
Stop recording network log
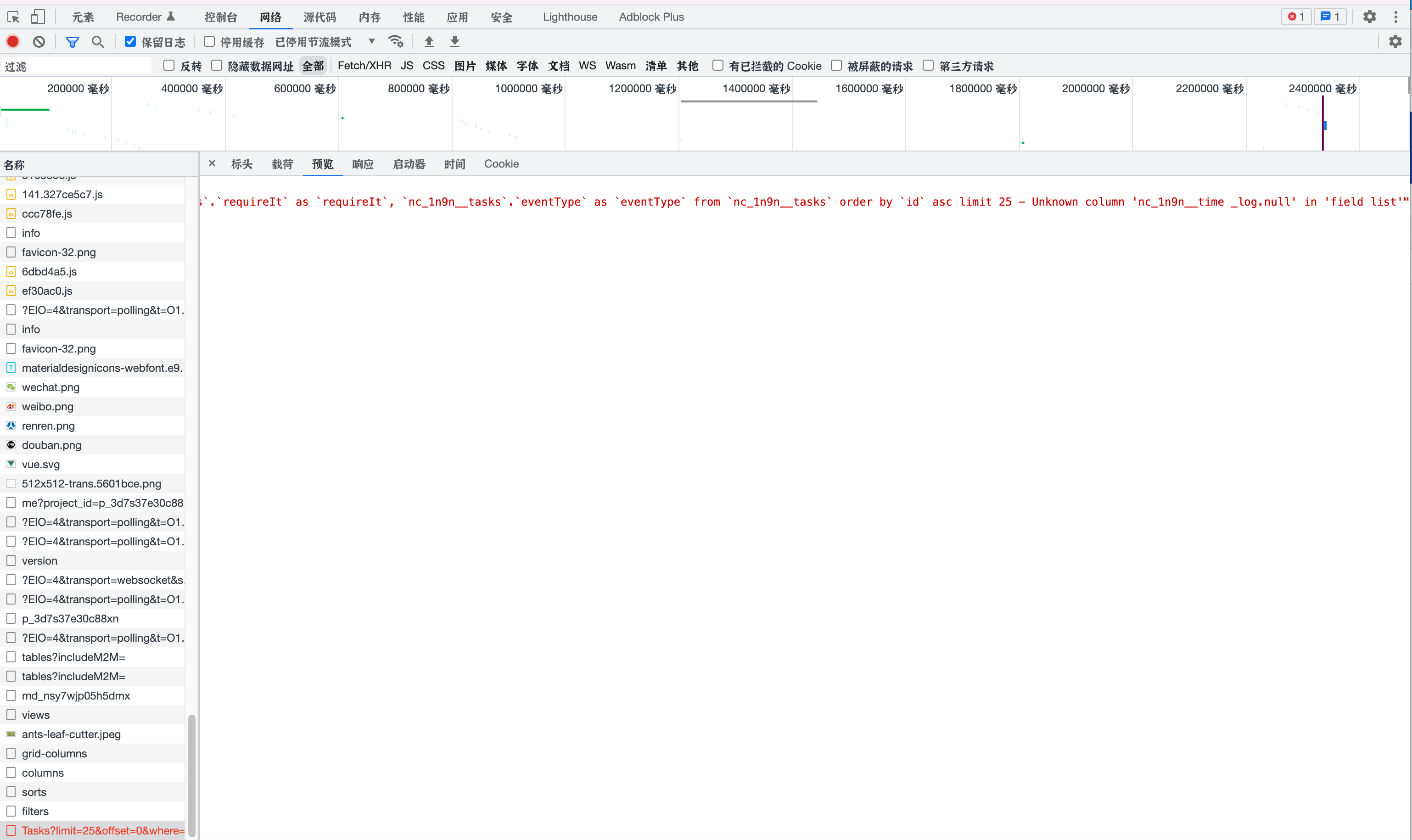[12, 41]
